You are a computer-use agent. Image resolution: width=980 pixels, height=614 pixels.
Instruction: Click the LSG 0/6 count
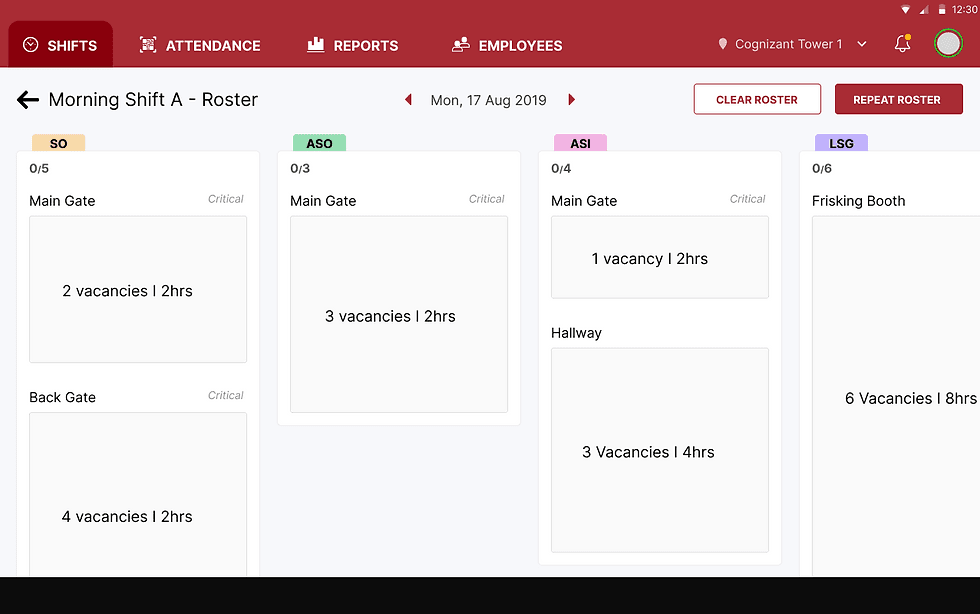[822, 168]
